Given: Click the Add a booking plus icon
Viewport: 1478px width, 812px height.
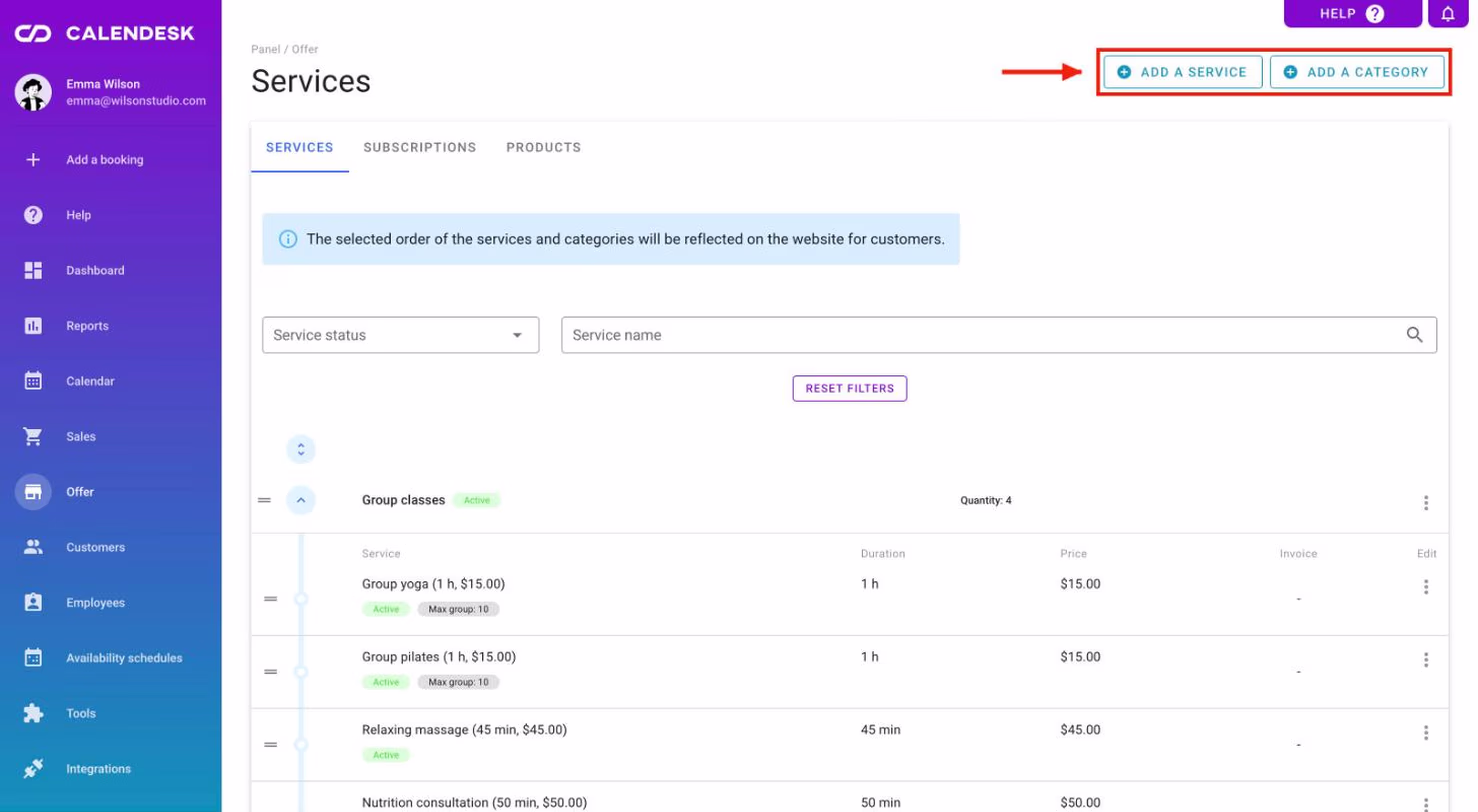Looking at the screenshot, I should [33, 159].
